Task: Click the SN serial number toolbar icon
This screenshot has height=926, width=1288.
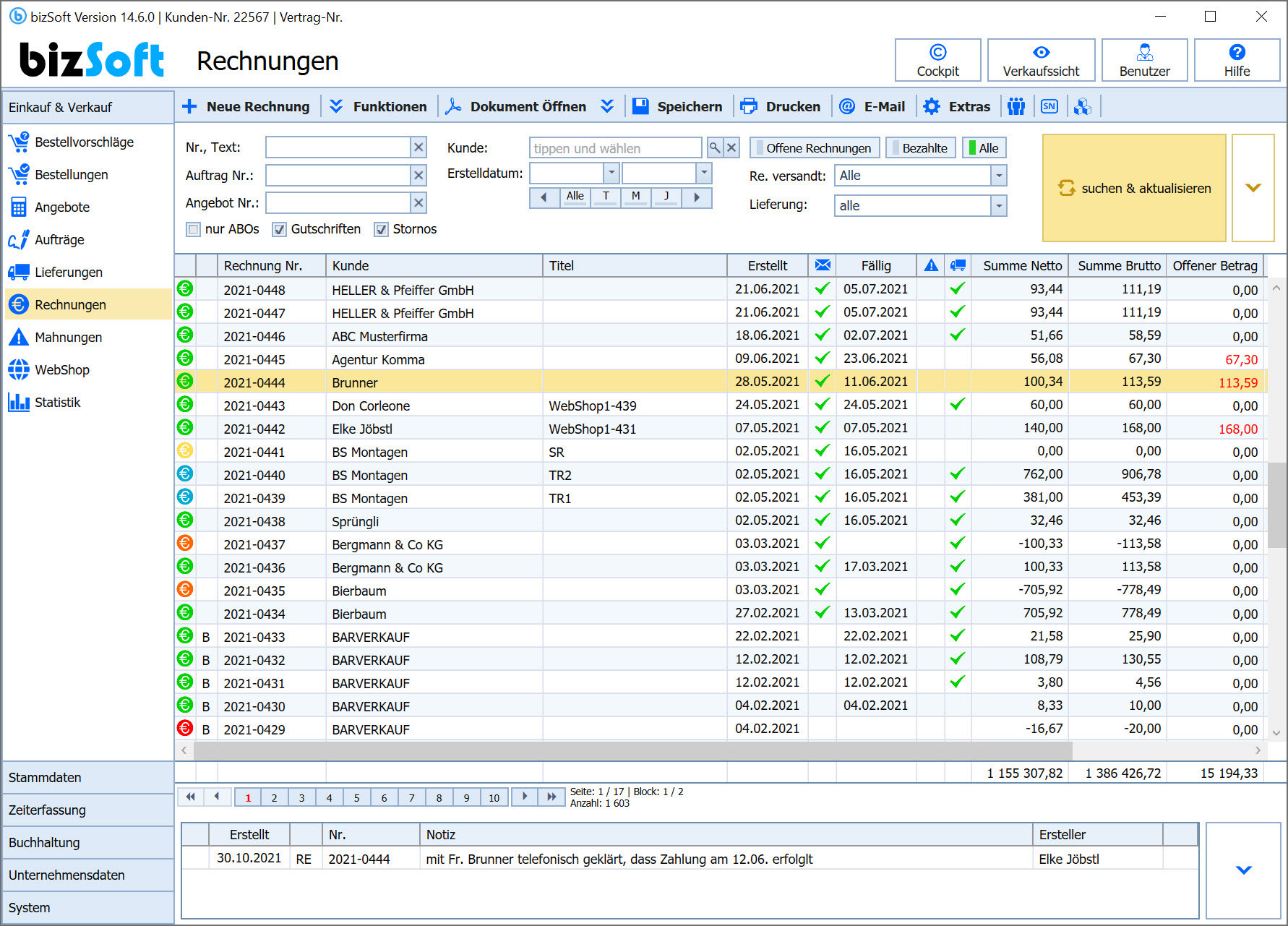Action: (1049, 107)
